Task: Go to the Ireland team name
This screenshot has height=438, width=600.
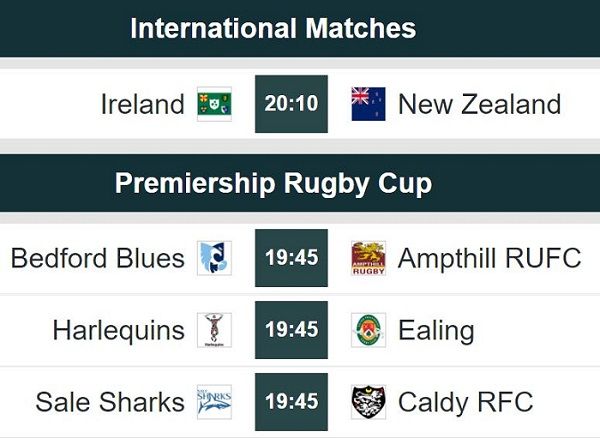Action: (x=143, y=104)
